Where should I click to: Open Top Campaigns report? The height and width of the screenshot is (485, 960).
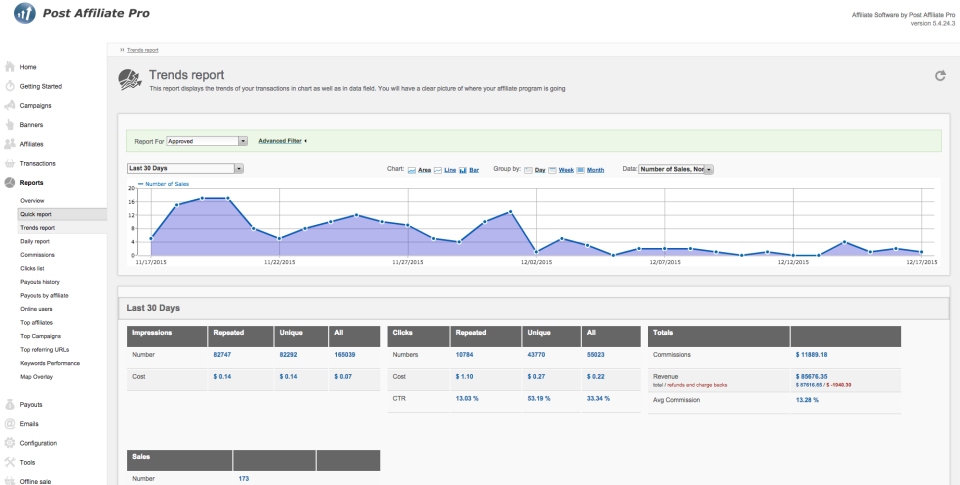click(40, 336)
